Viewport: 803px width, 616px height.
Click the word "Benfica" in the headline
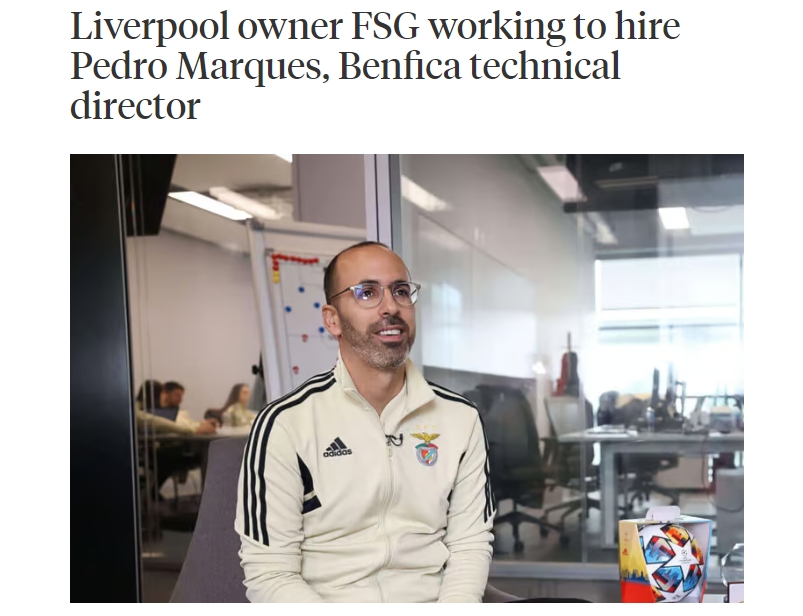(x=399, y=65)
